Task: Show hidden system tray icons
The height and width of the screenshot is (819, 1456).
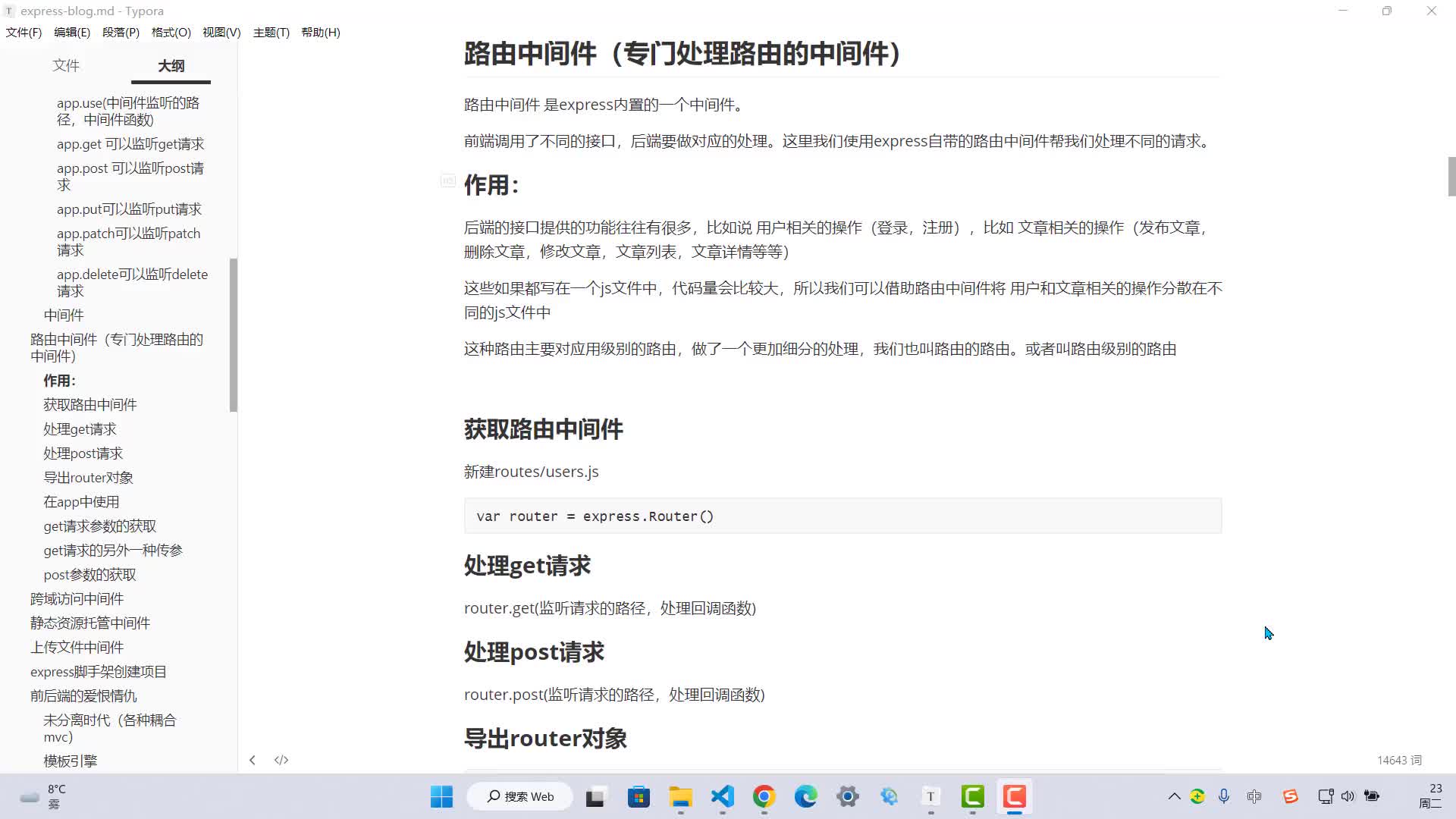Action: tap(1174, 796)
